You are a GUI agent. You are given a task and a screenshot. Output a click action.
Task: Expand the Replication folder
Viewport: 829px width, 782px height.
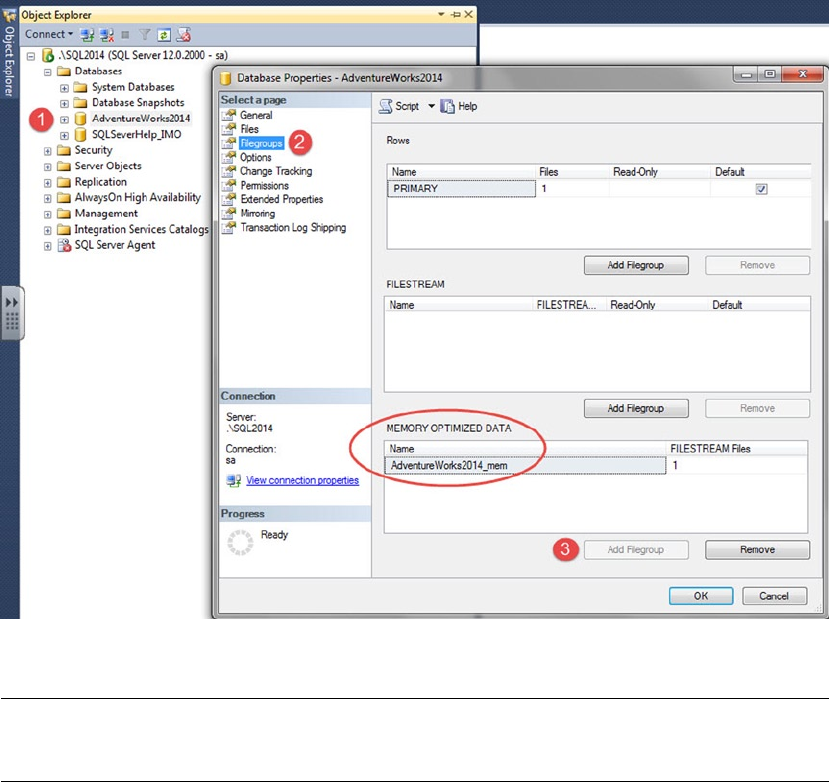(48, 183)
